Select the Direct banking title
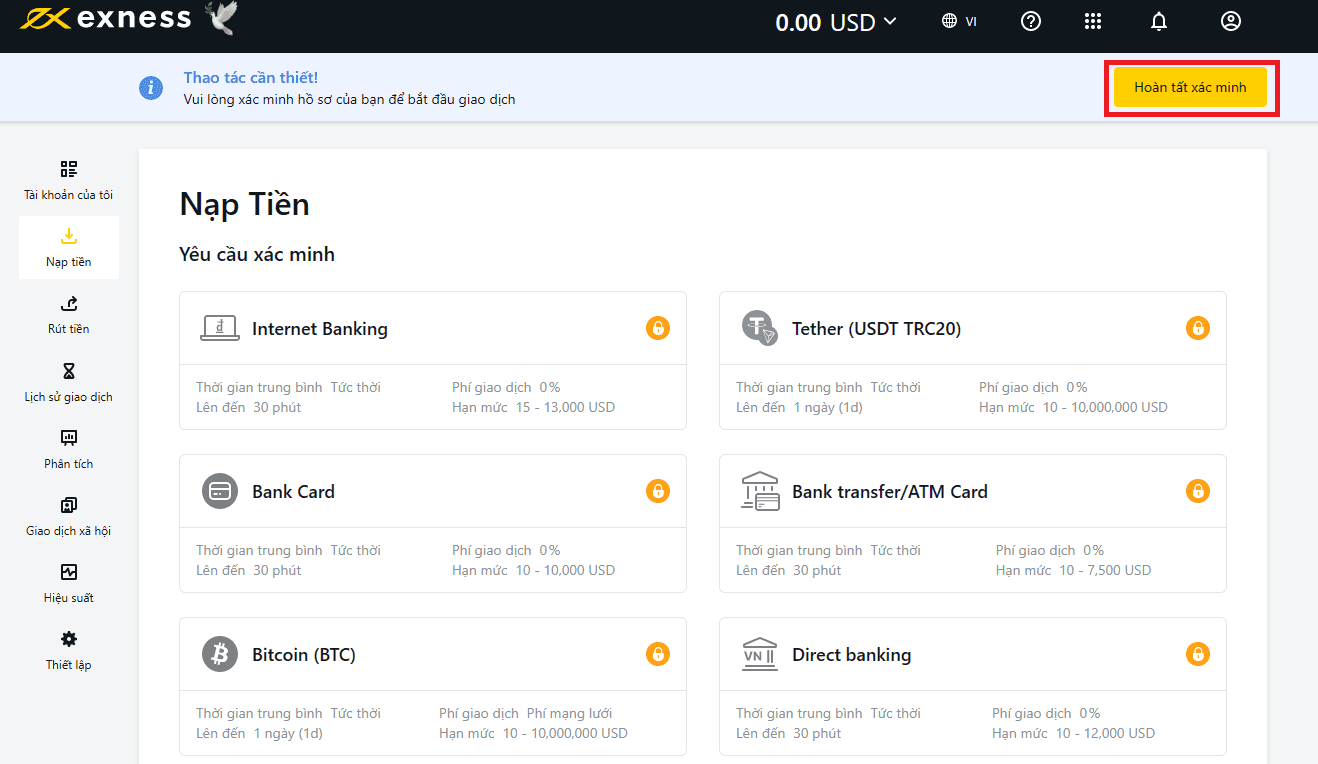 [x=852, y=655]
